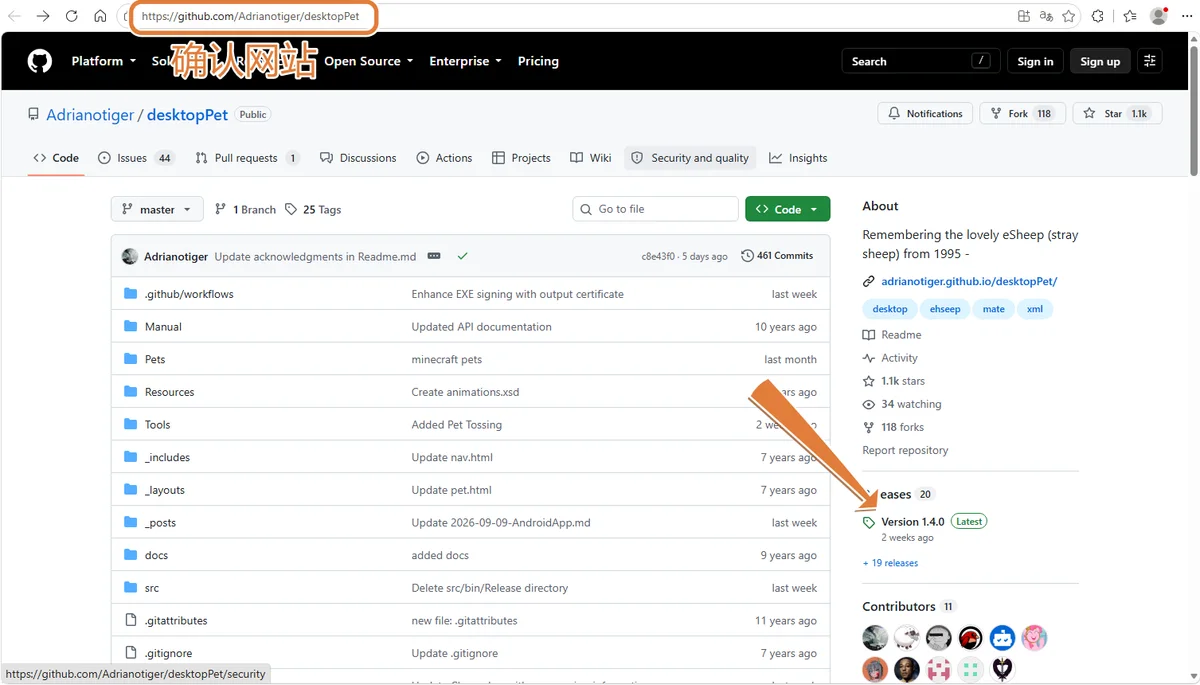Image resolution: width=1200 pixels, height=685 pixels.
Task: Open appearance settings icon next to Sign up
Action: click(1150, 61)
